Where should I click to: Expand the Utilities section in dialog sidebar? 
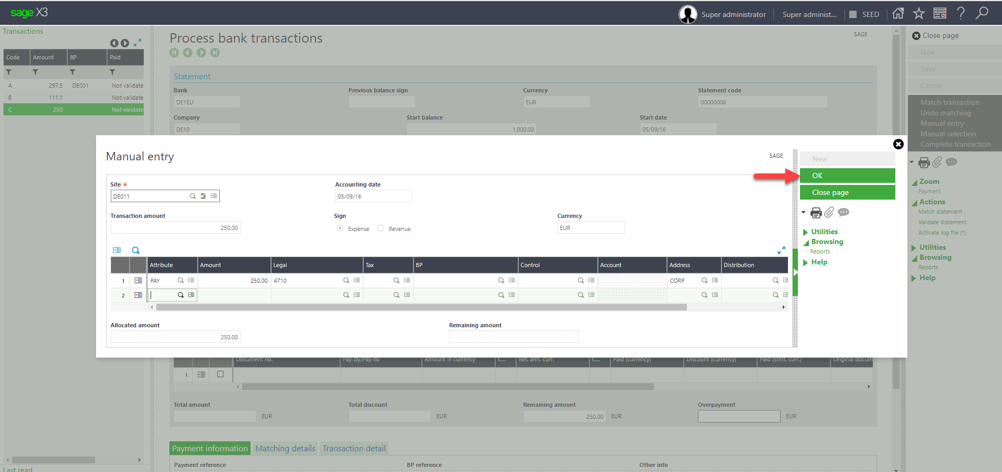tap(824, 232)
